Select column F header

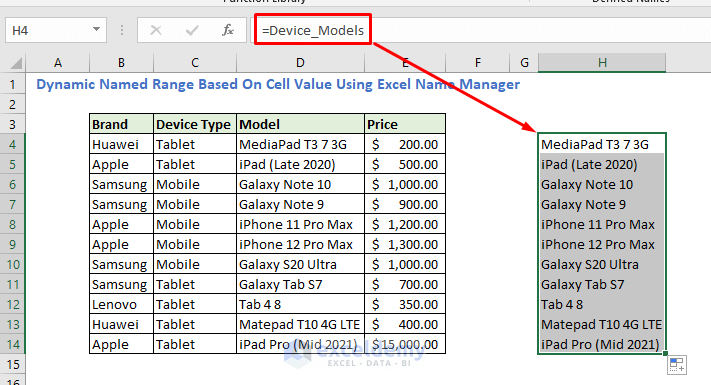click(477, 63)
